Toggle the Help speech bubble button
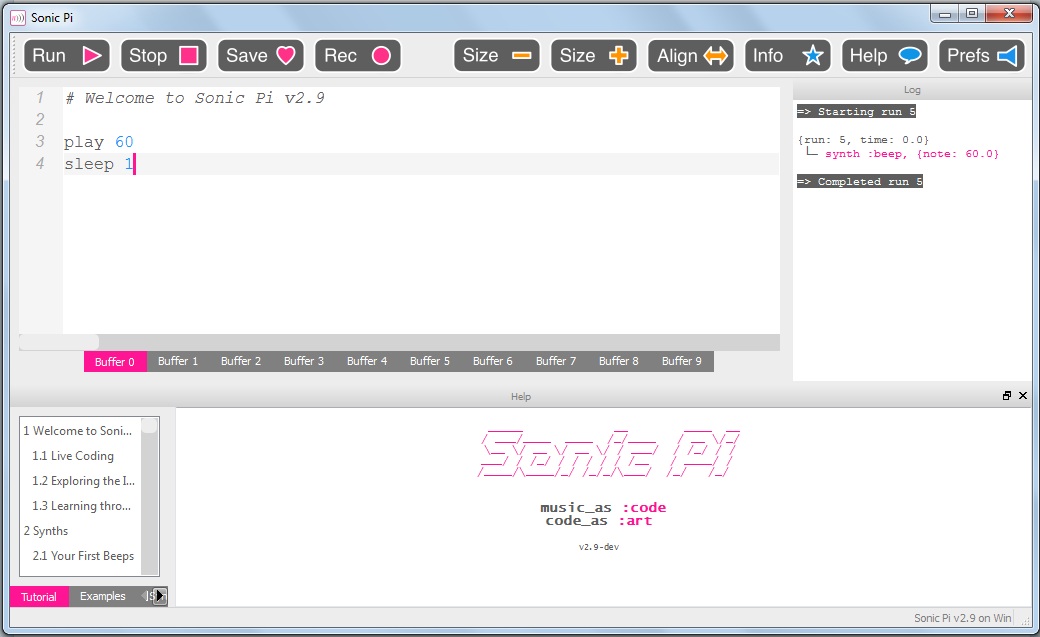The height and width of the screenshot is (637, 1040). [885, 56]
